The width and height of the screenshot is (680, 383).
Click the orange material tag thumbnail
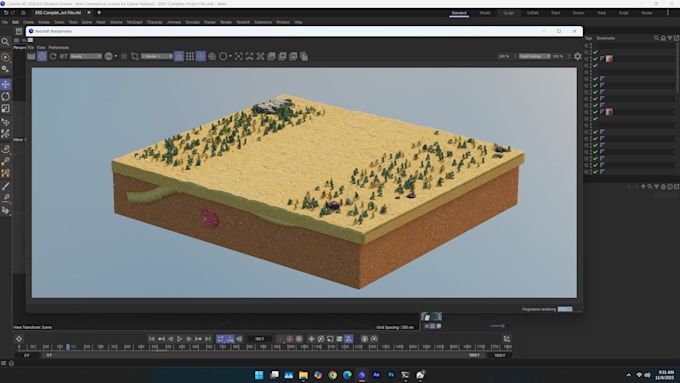pos(609,59)
